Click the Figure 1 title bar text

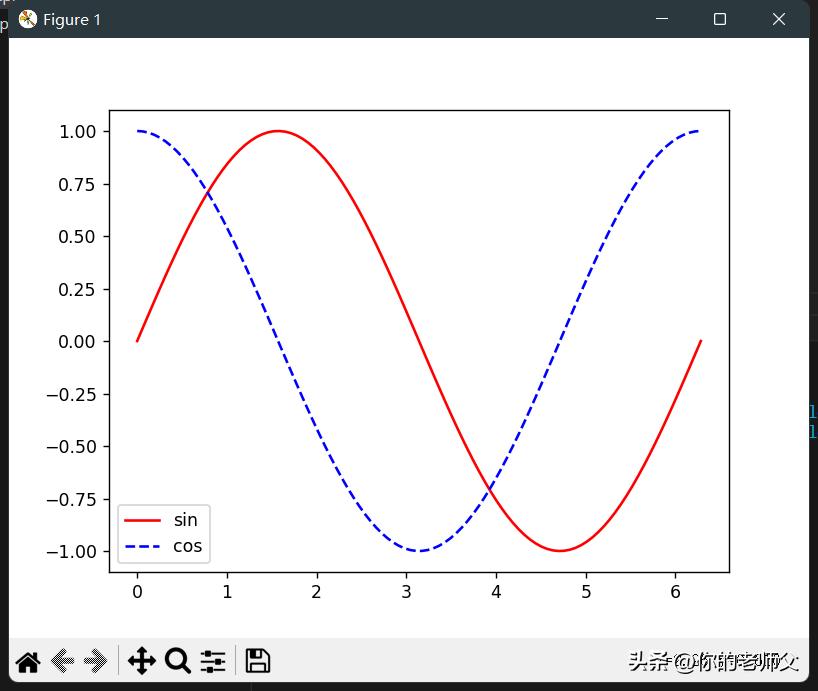pyautogui.click(x=72, y=19)
